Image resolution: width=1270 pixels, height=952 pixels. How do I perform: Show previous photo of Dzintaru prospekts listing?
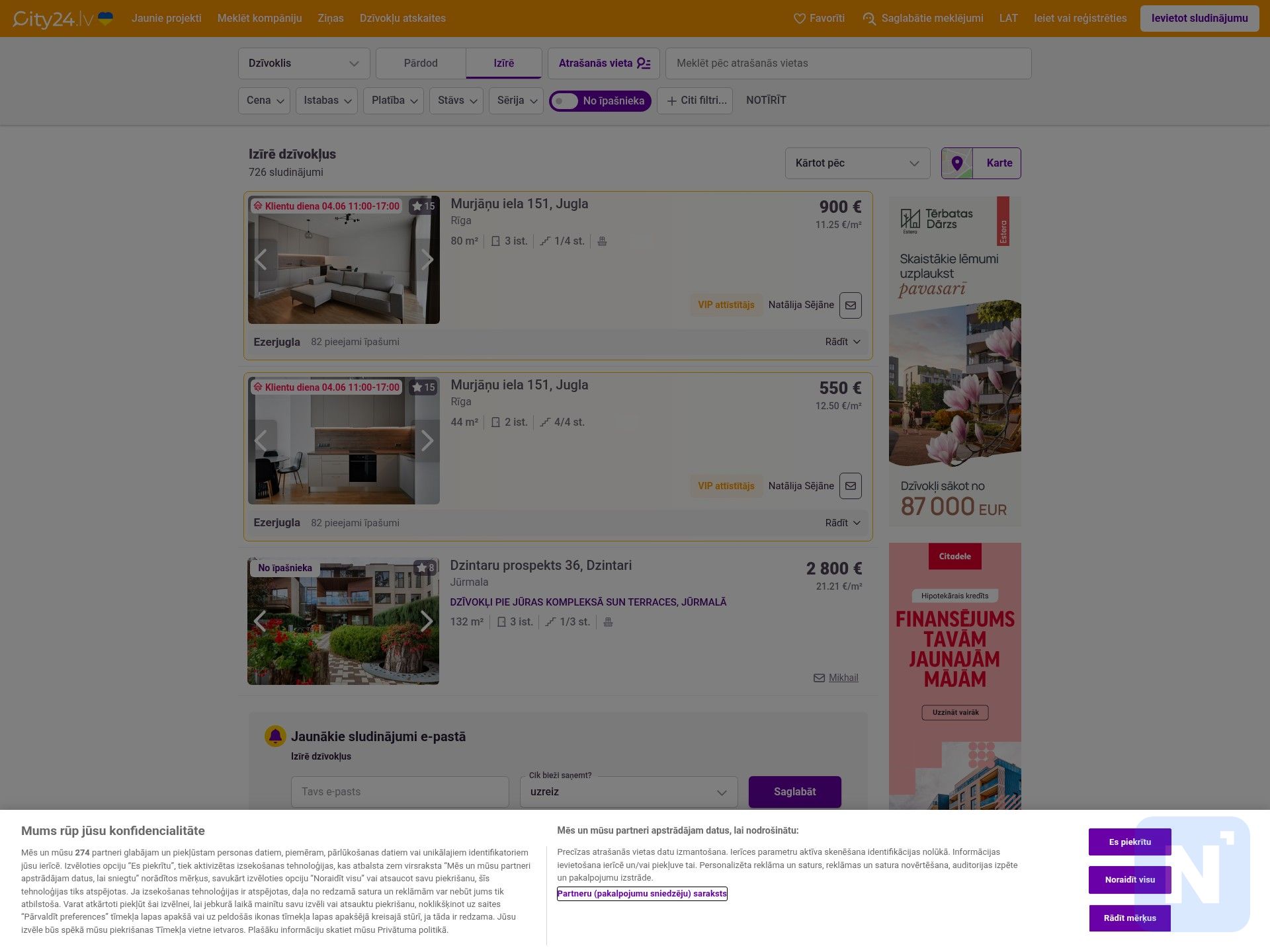pos(261,621)
